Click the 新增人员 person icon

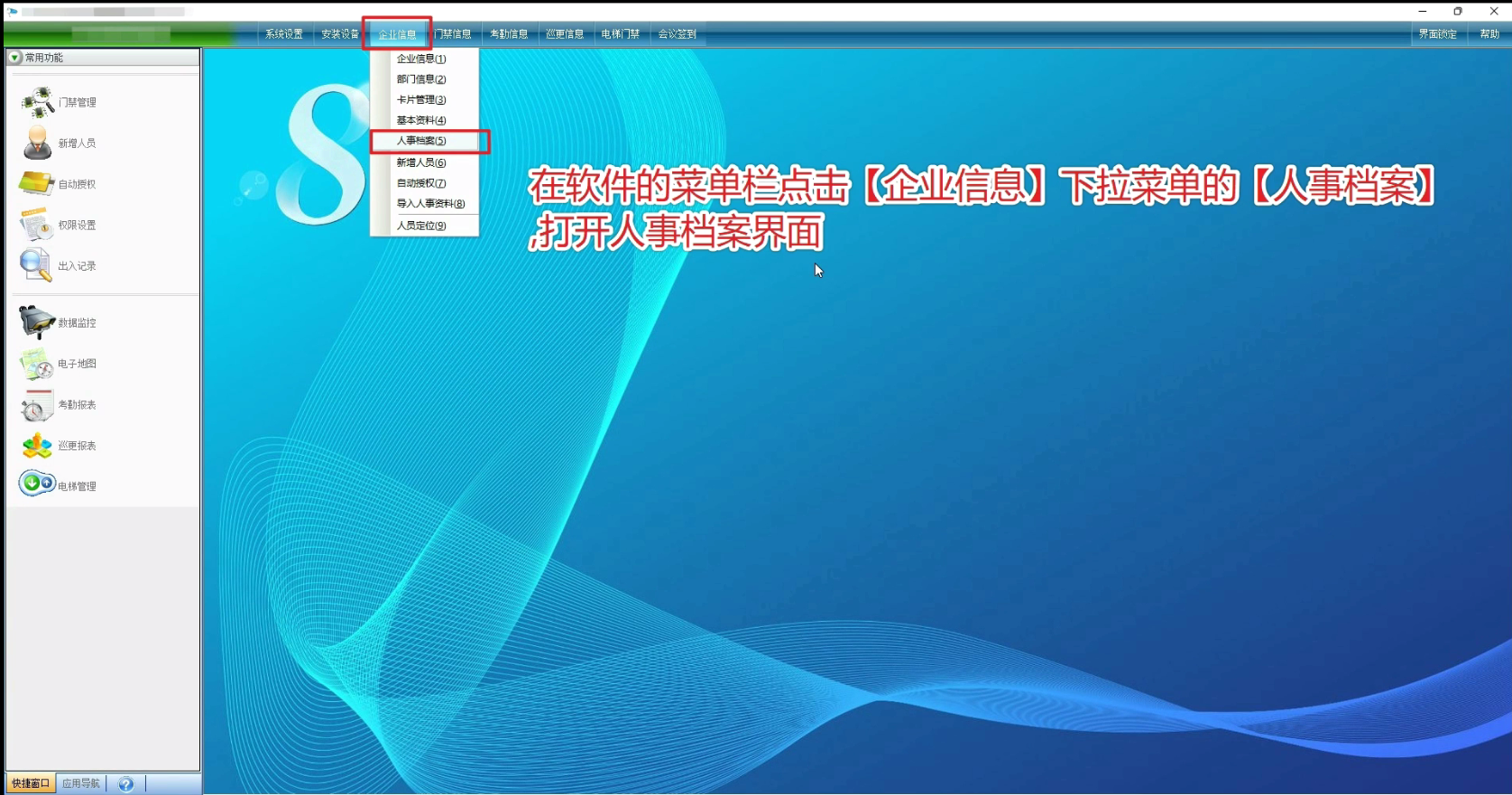pyautogui.click(x=37, y=143)
